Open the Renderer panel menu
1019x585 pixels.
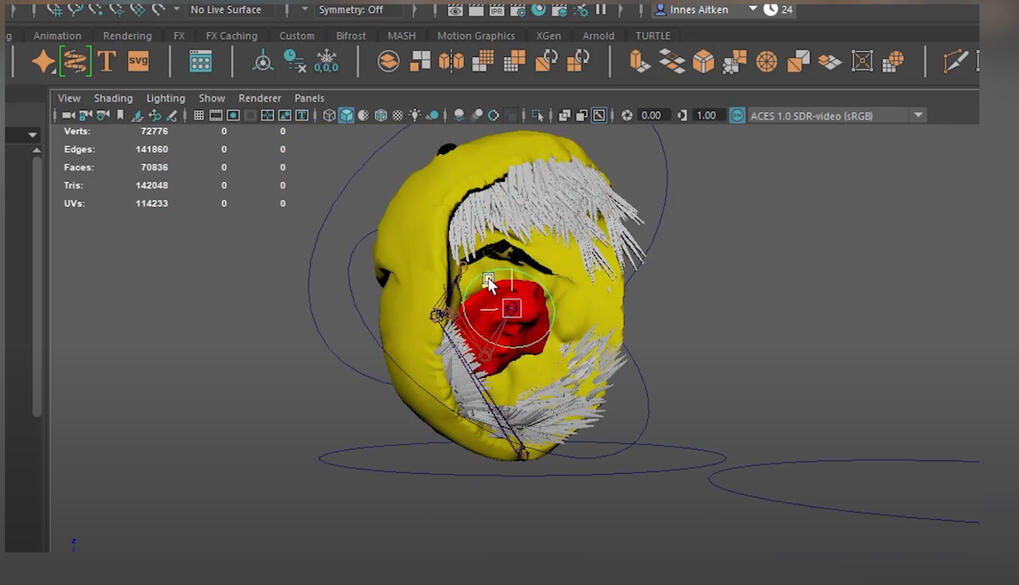tap(259, 98)
